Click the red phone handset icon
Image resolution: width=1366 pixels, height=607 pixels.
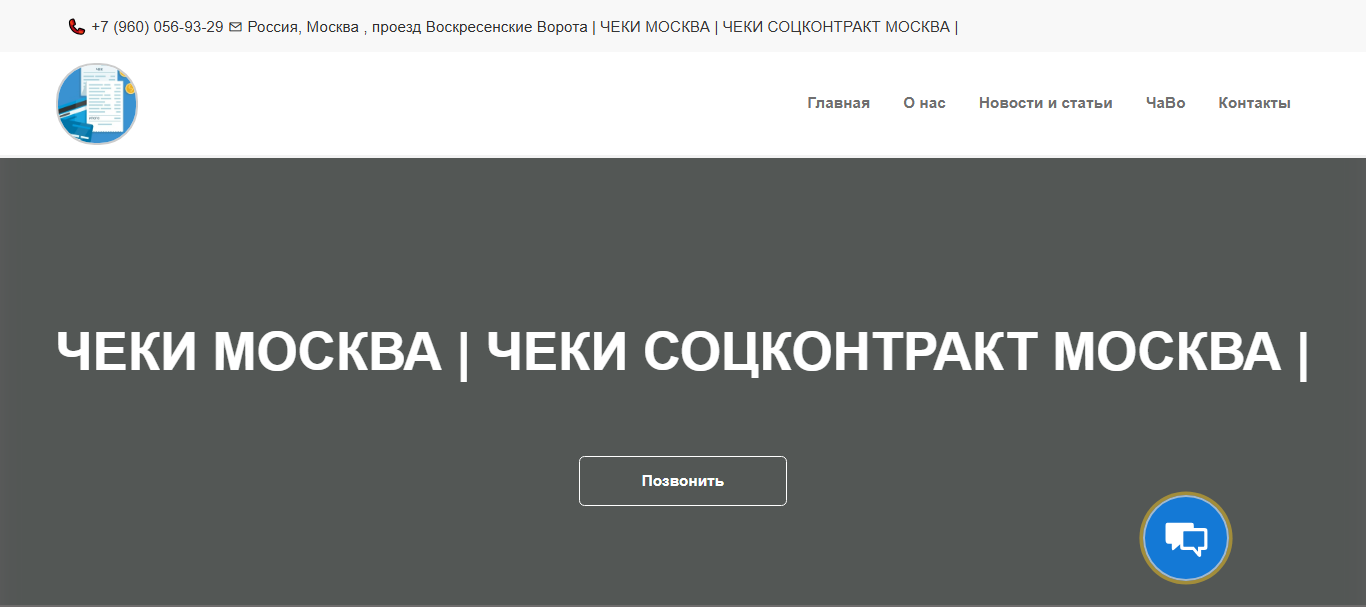tap(77, 27)
